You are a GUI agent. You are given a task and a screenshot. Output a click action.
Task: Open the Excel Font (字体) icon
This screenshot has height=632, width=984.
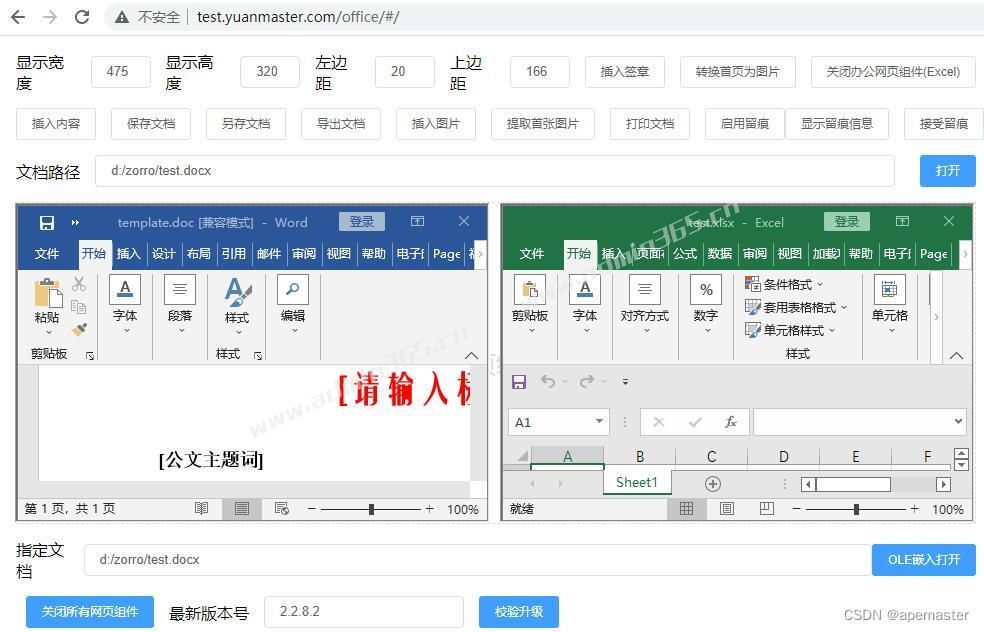pos(585,290)
